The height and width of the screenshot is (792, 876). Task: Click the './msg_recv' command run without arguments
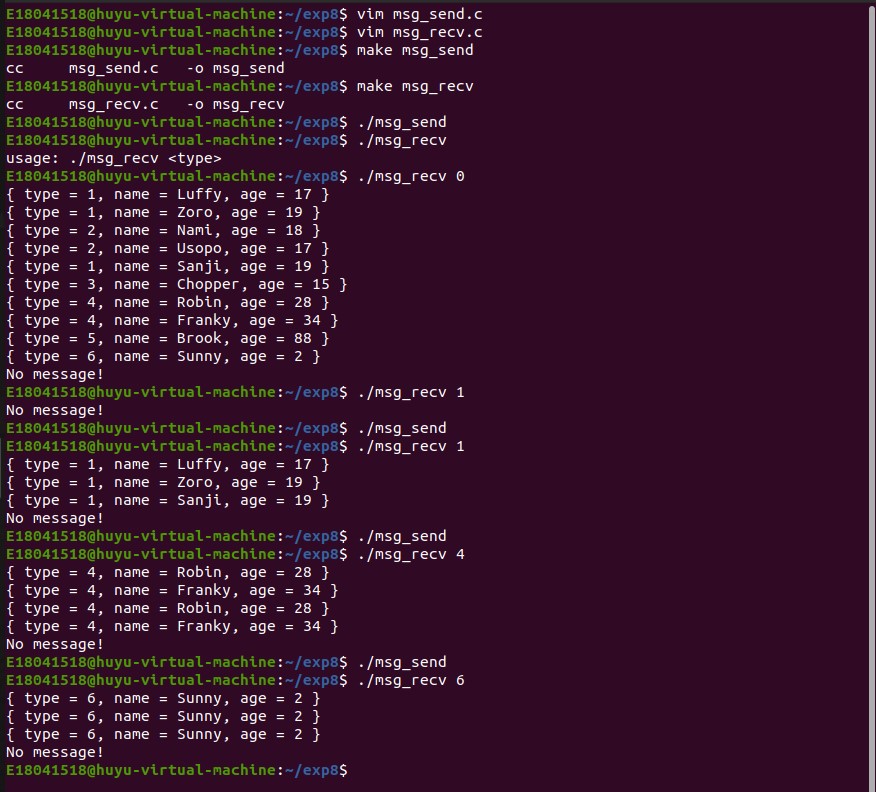tap(402, 140)
